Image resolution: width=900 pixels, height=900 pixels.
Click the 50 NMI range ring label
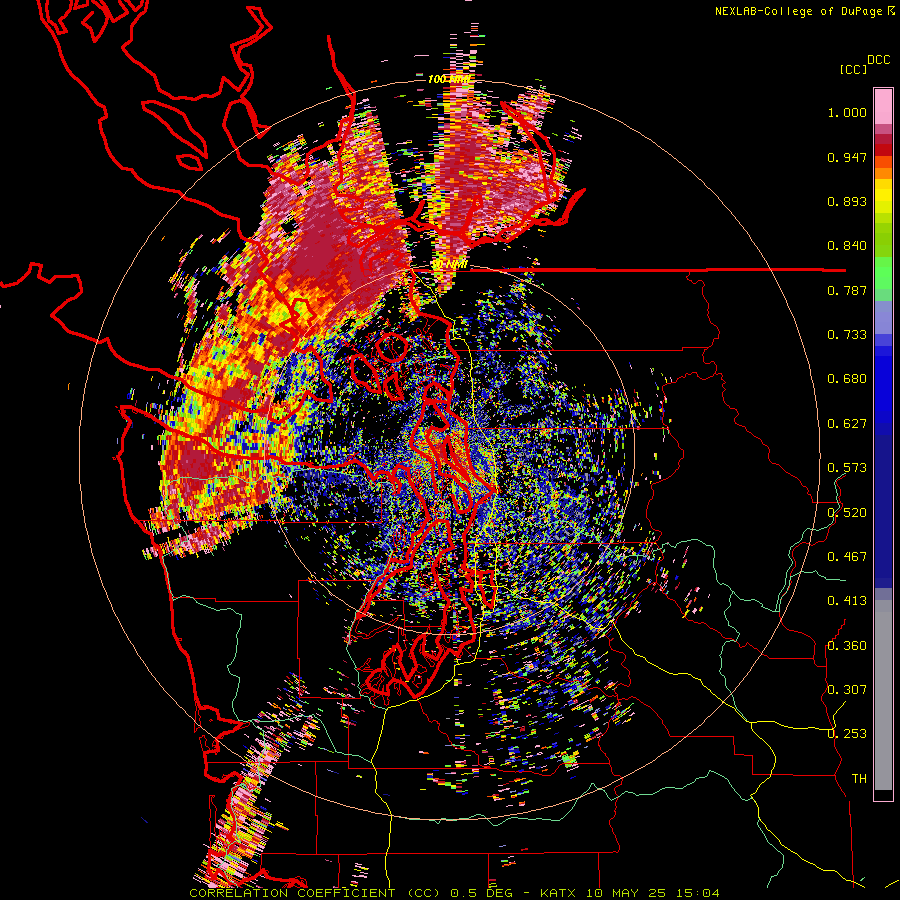pos(449,265)
